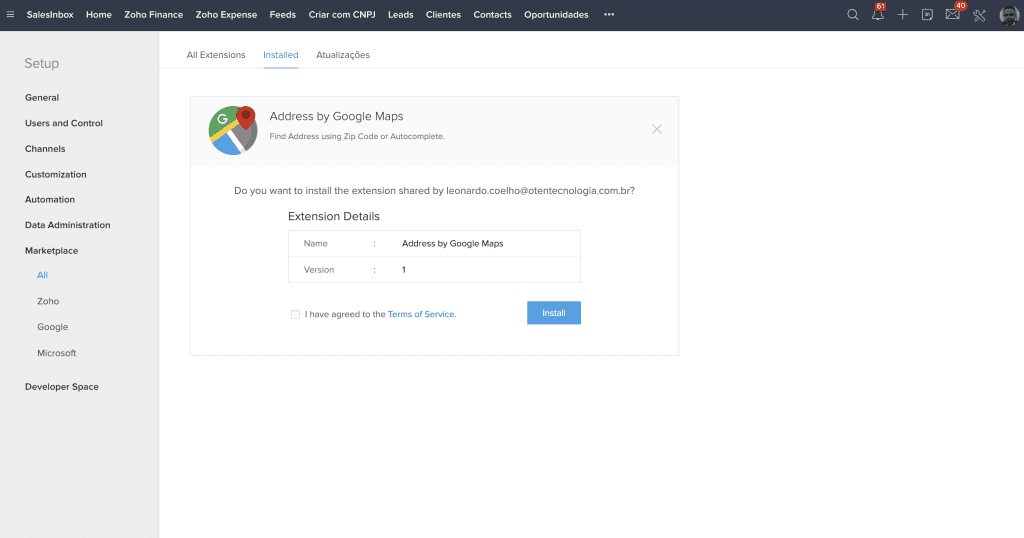Expand the more modules ellipsis menu
The height and width of the screenshot is (538, 1024).
click(609, 15)
